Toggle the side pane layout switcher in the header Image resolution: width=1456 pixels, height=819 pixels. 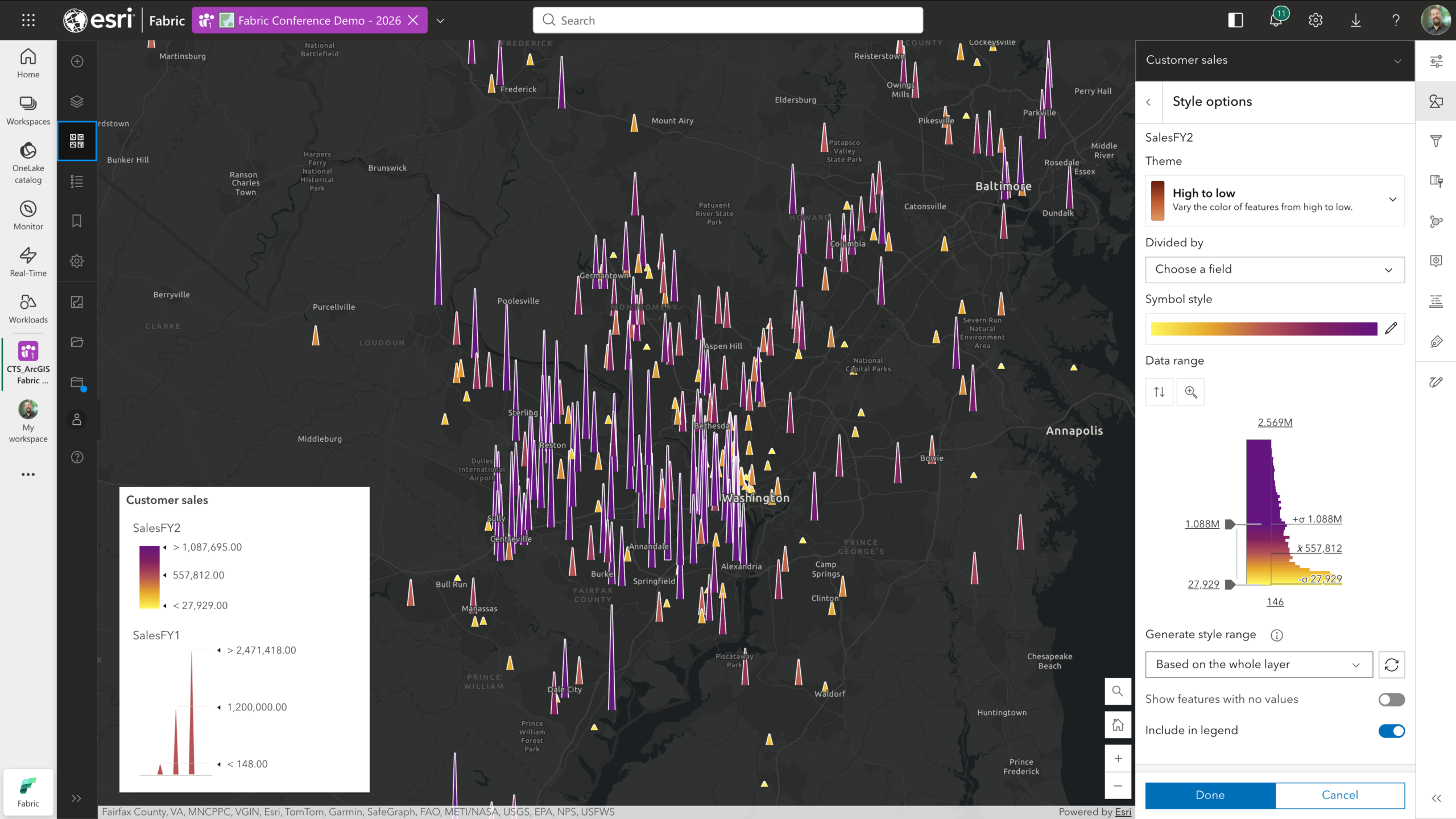point(1235,20)
